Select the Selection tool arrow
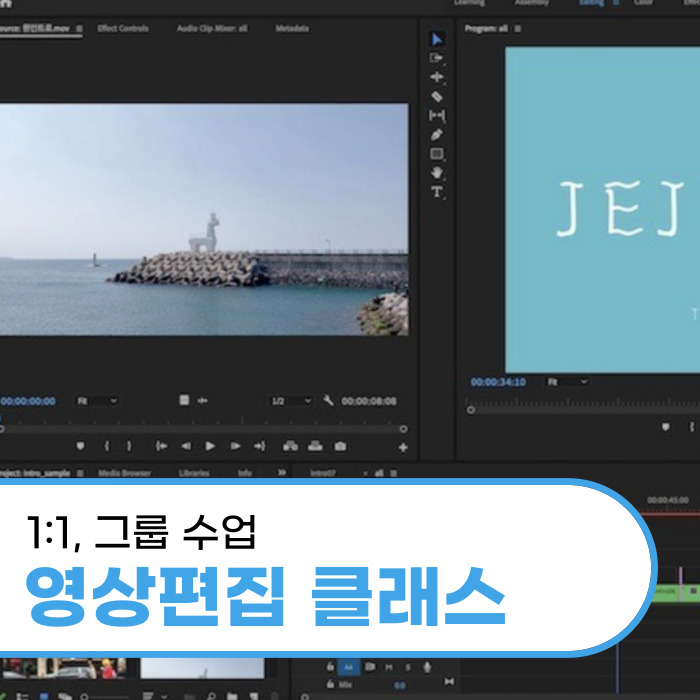Image resolution: width=700 pixels, height=700 pixels. (437, 39)
